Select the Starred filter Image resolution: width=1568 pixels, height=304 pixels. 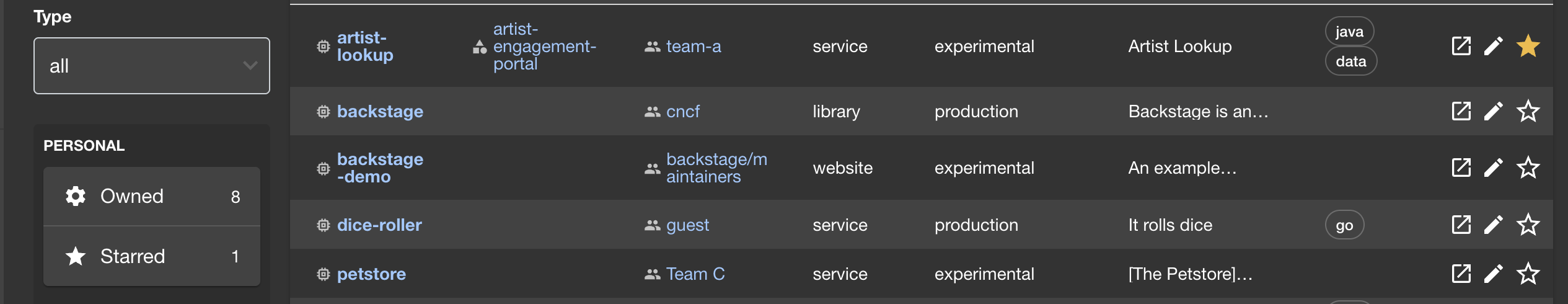[x=152, y=256]
